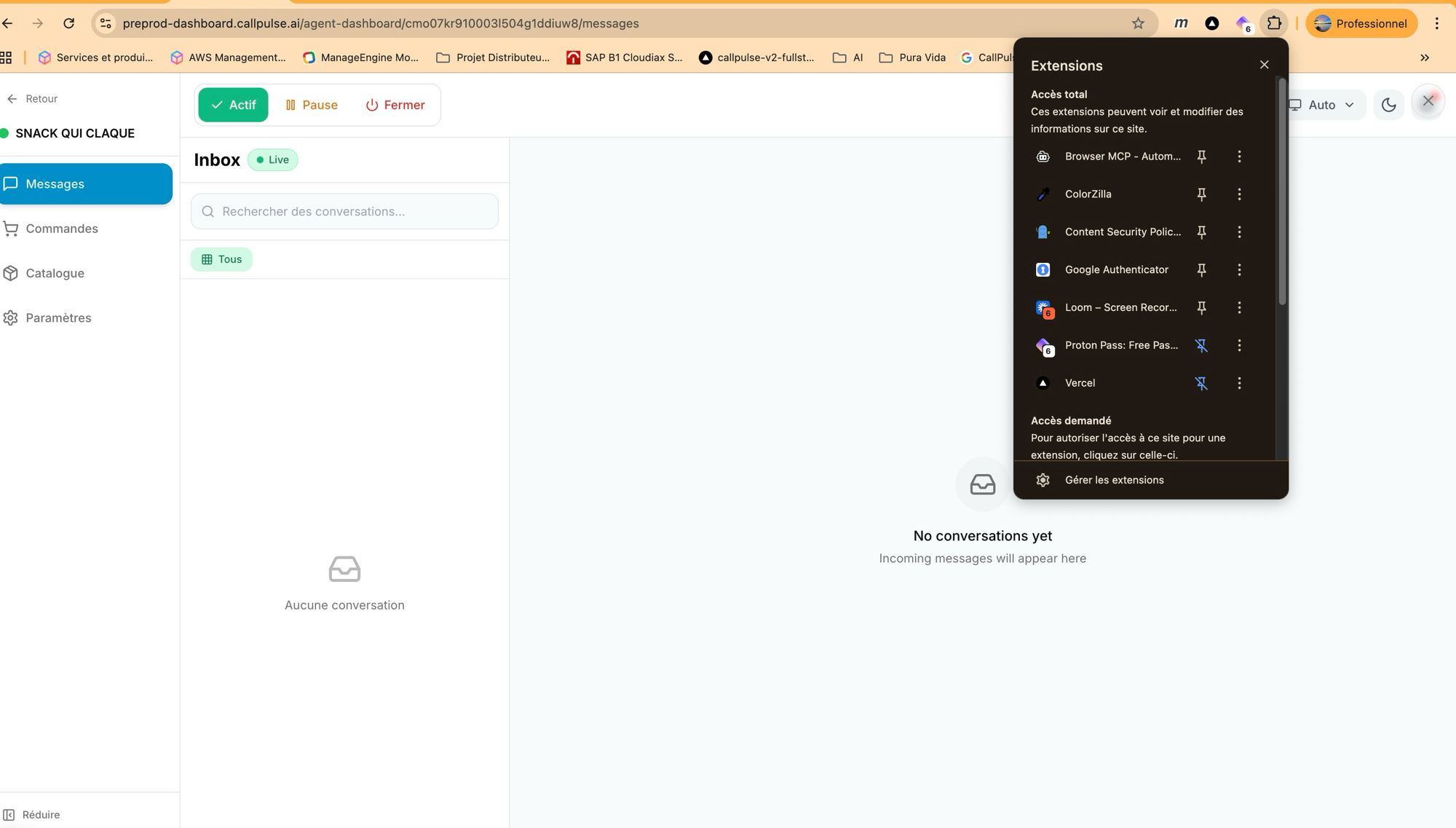Click the Fermer agent status button
1456x828 pixels.
click(x=395, y=104)
